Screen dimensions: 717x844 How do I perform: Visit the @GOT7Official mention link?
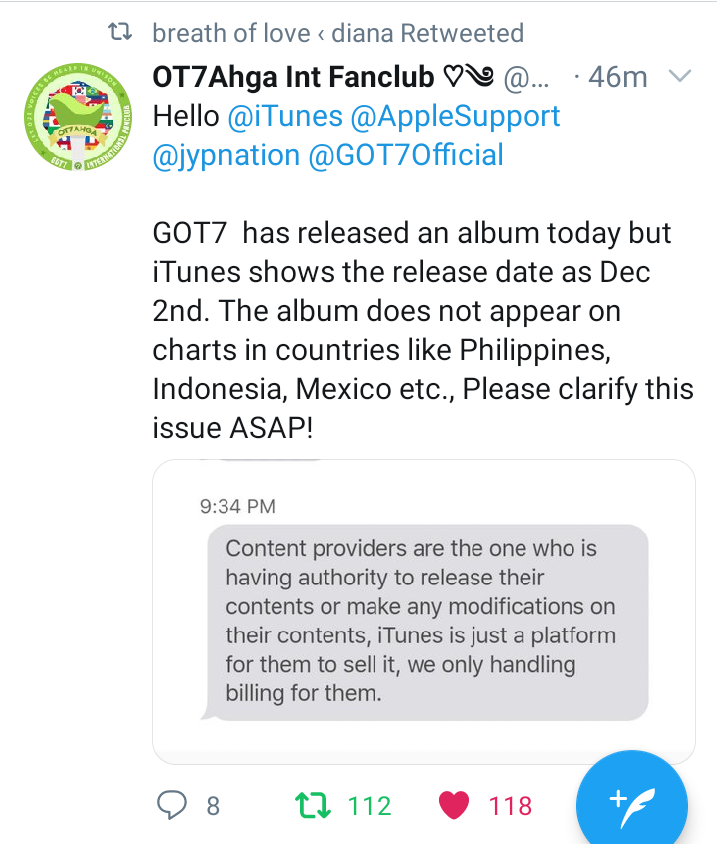coord(406,156)
